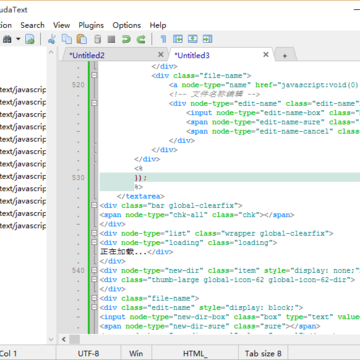Open the Options menu
Viewport: 360px width, 360px height.
[x=127, y=25]
